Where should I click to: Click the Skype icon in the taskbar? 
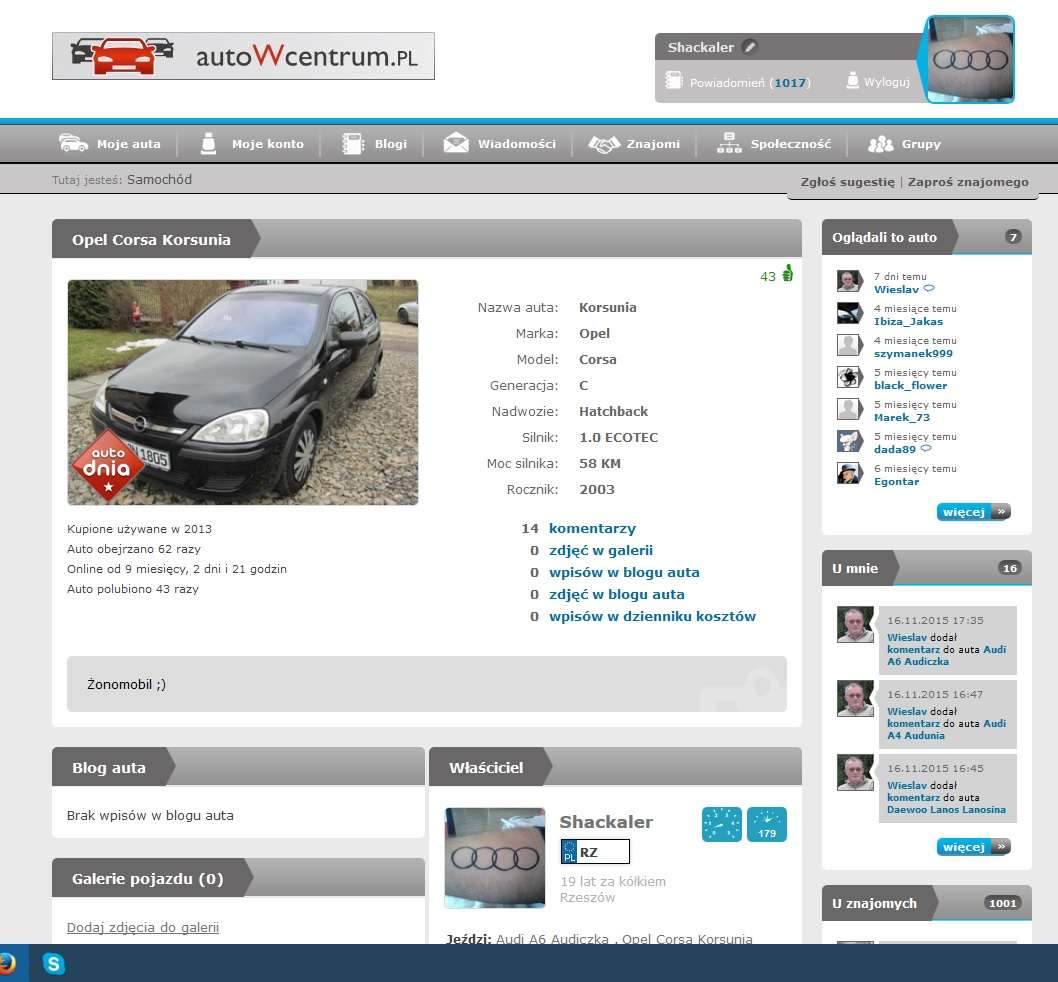[x=53, y=963]
